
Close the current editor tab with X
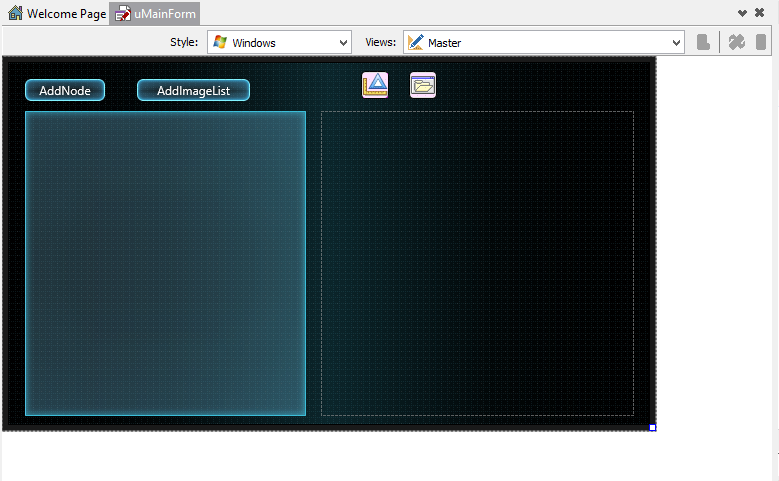(x=759, y=13)
